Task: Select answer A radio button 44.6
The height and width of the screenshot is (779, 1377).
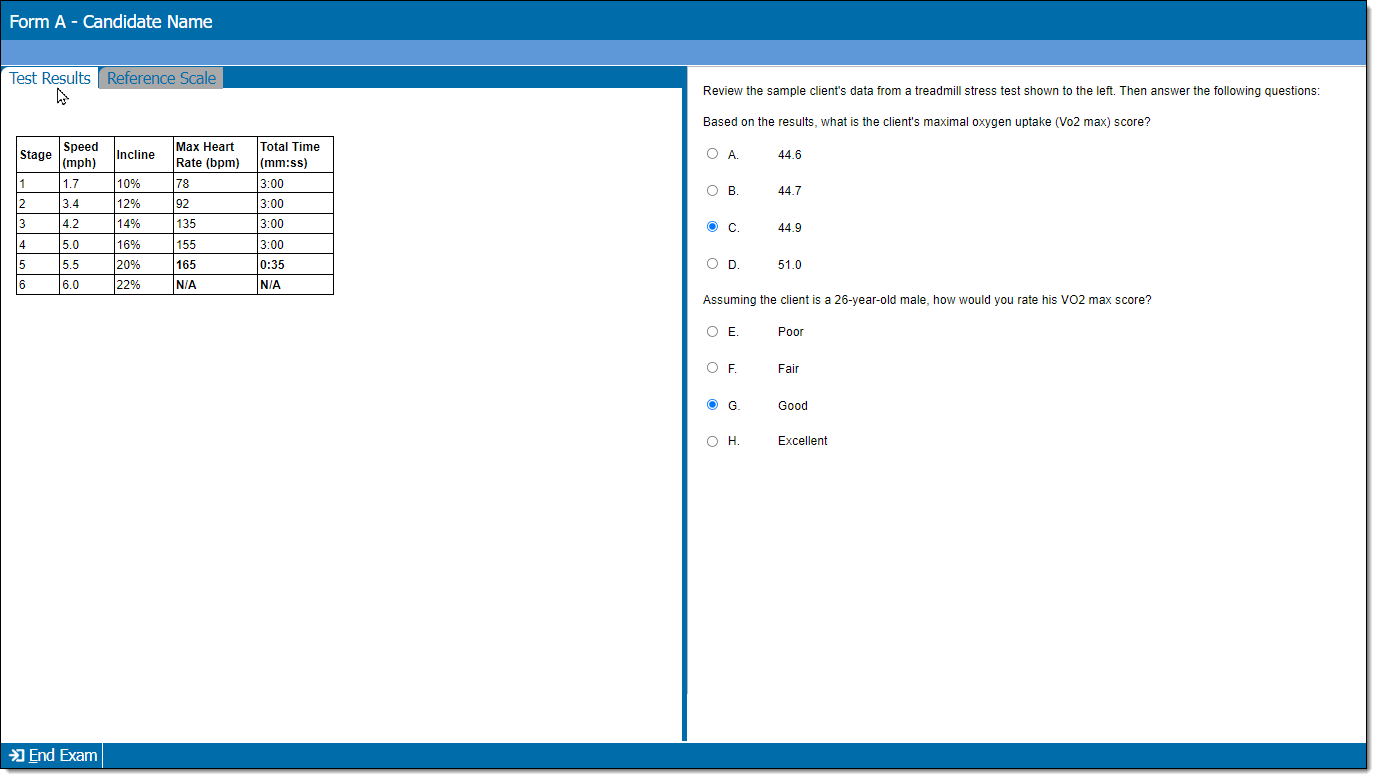Action: coord(712,154)
